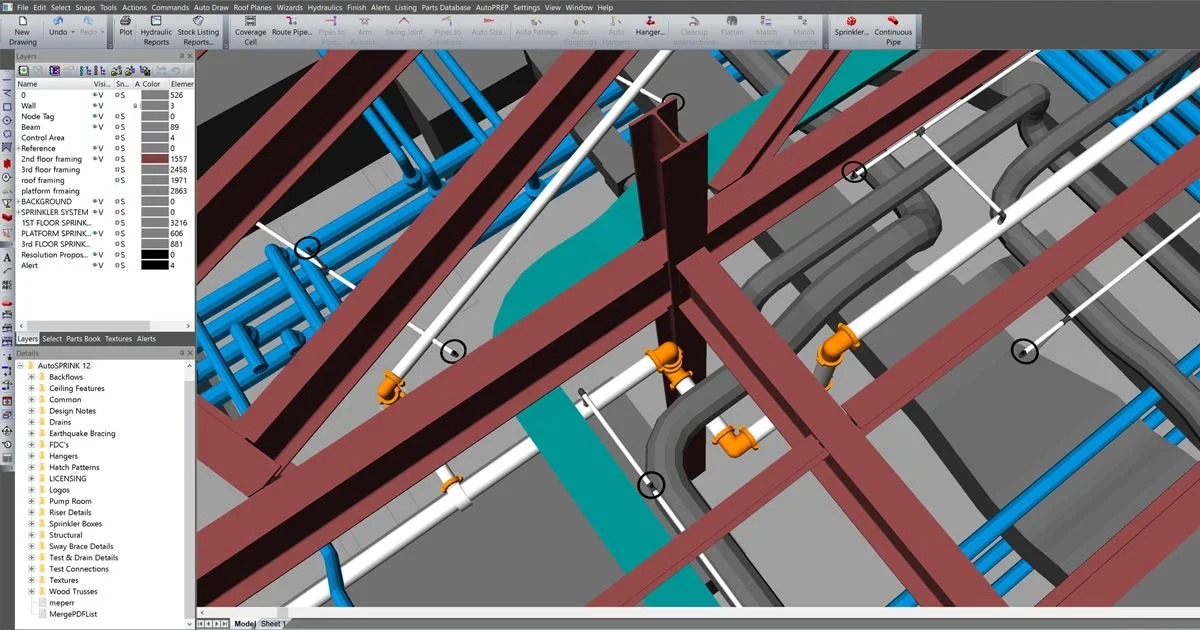The width and height of the screenshot is (1200, 630).
Task: Switch to the Parts Book tab
Action: [x=83, y=339]
